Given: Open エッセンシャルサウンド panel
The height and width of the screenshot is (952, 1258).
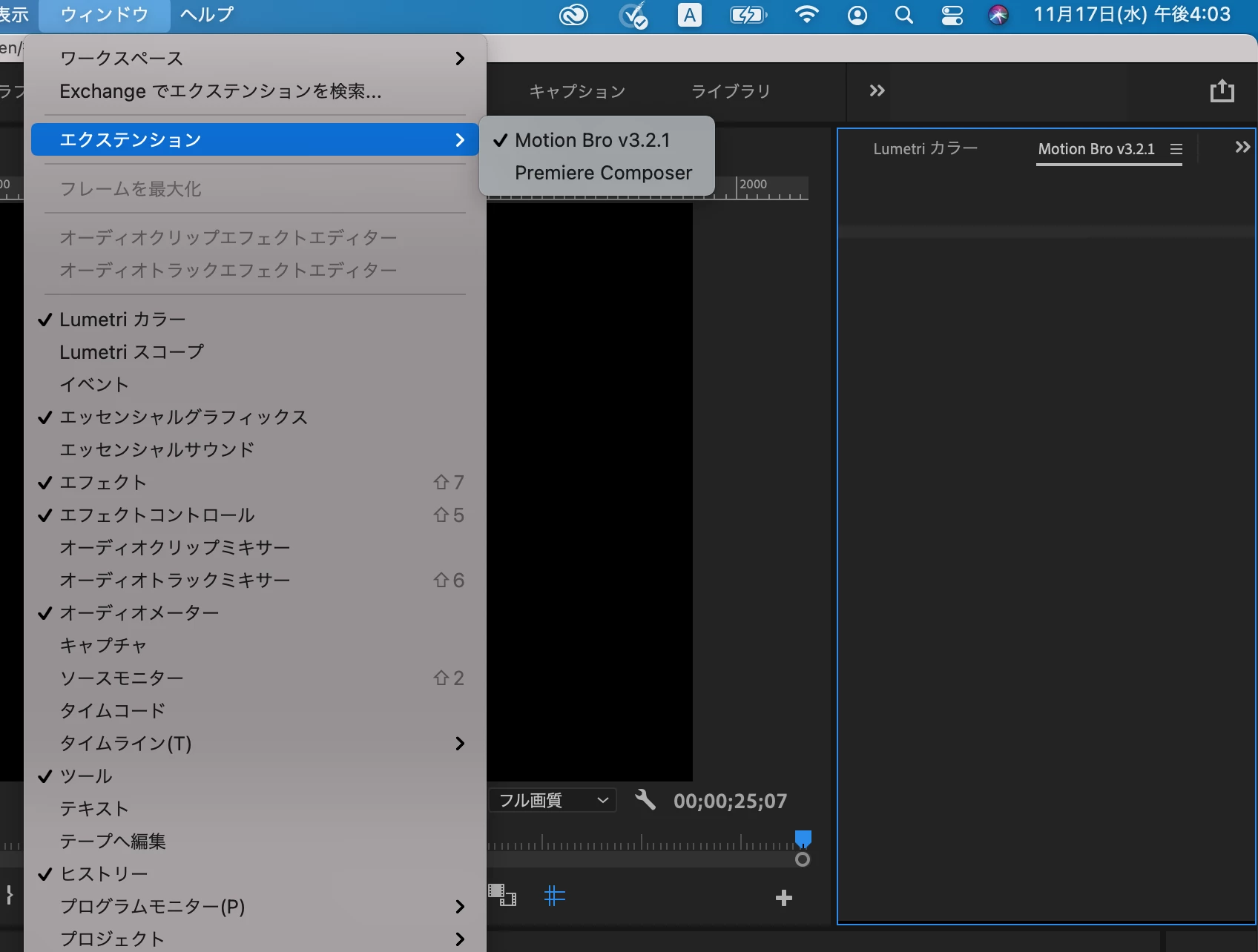Looking at the screenshot, I should click(x=255, y=449).
